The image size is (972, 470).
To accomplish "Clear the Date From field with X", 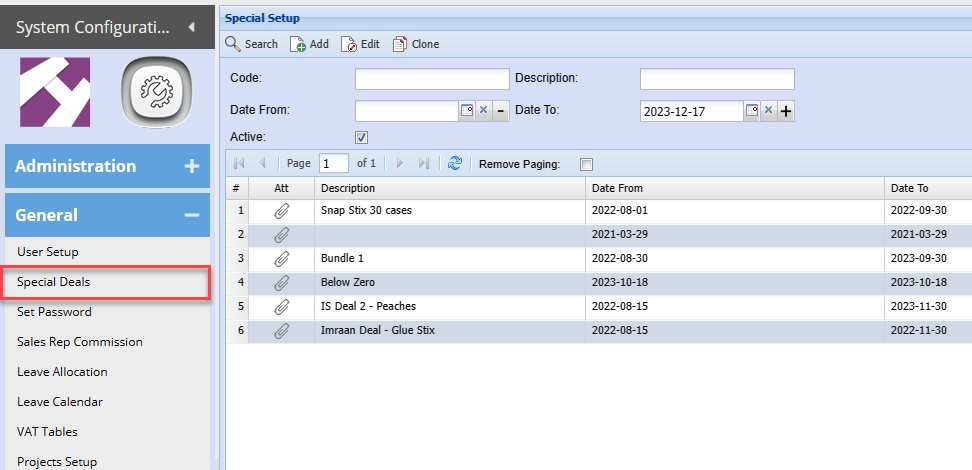I will [484, 111].
